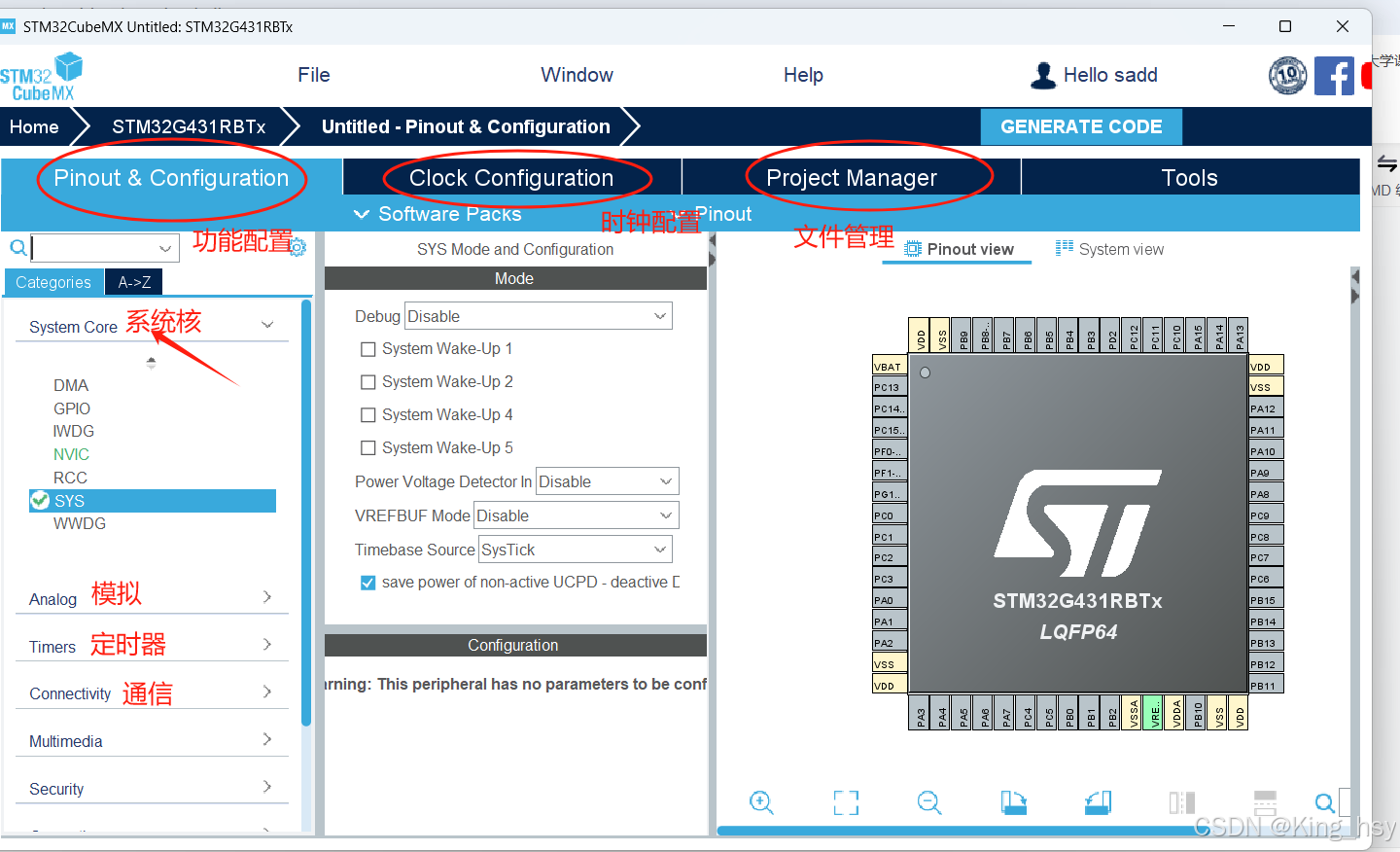The width and height of the screenshot is (1400, 852).
Task: Enable System Wake-Up 4 checkbox
Action: click(367, 415)
